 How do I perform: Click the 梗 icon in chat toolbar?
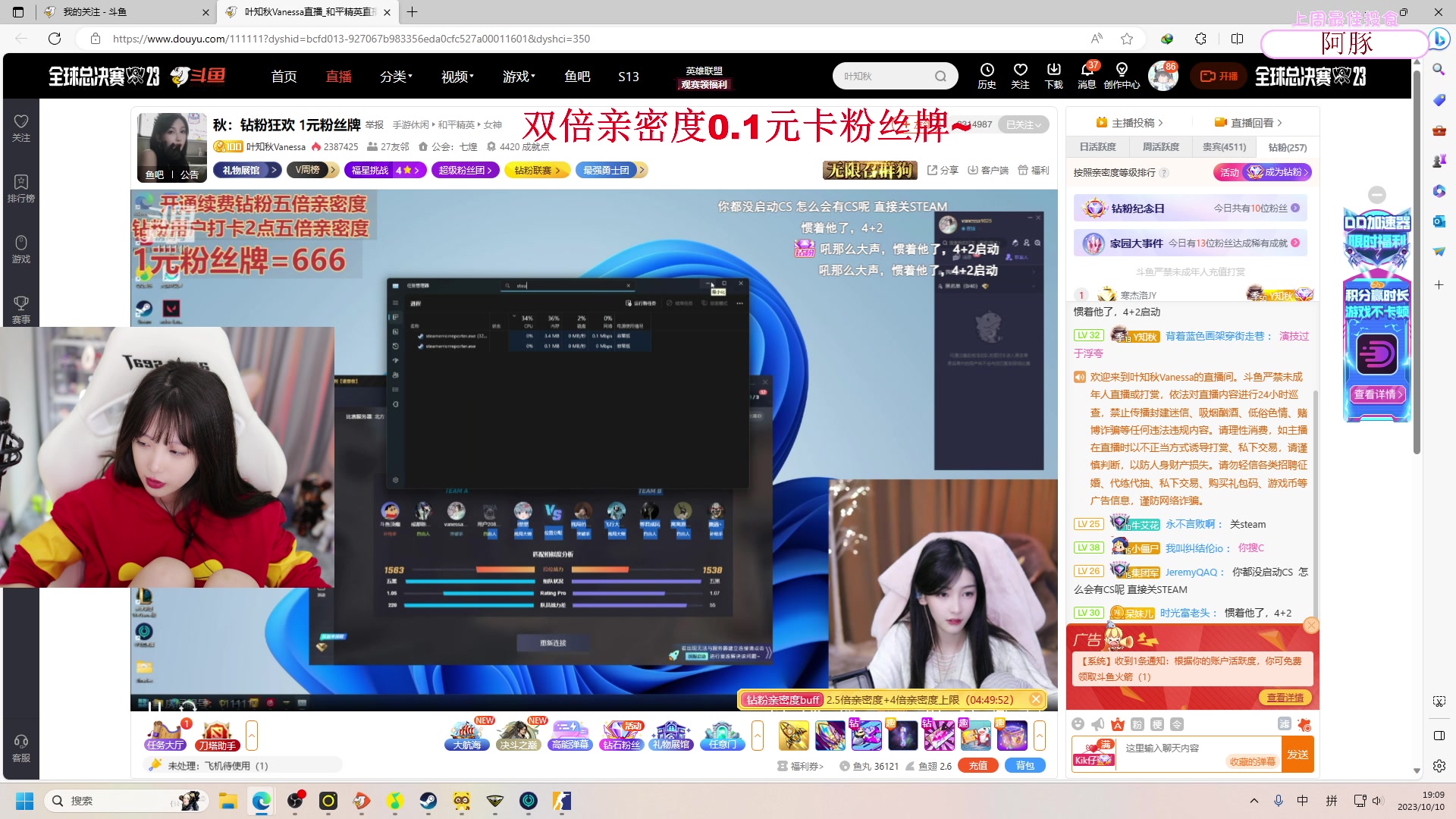[1156, 724]
